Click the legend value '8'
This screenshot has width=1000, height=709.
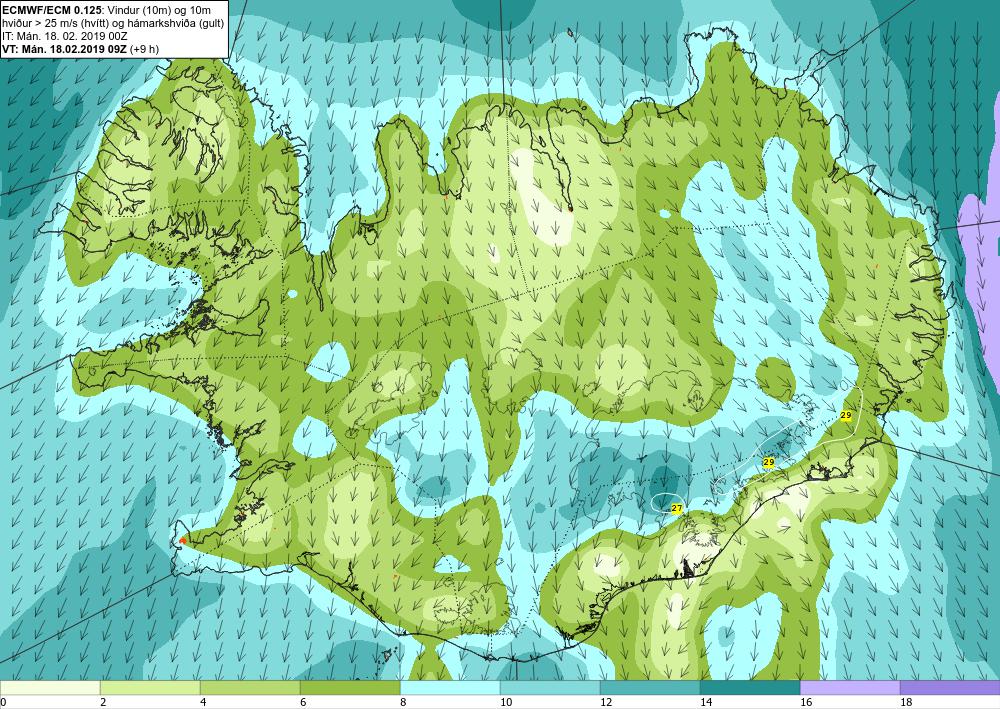[403, 703]
